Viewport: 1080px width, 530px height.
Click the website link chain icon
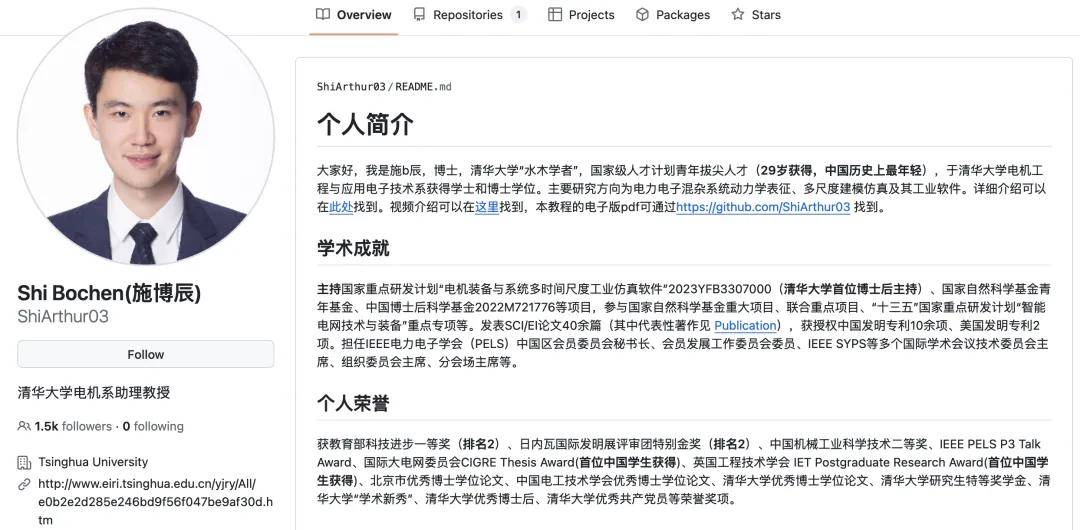click(x=24, y=484)
